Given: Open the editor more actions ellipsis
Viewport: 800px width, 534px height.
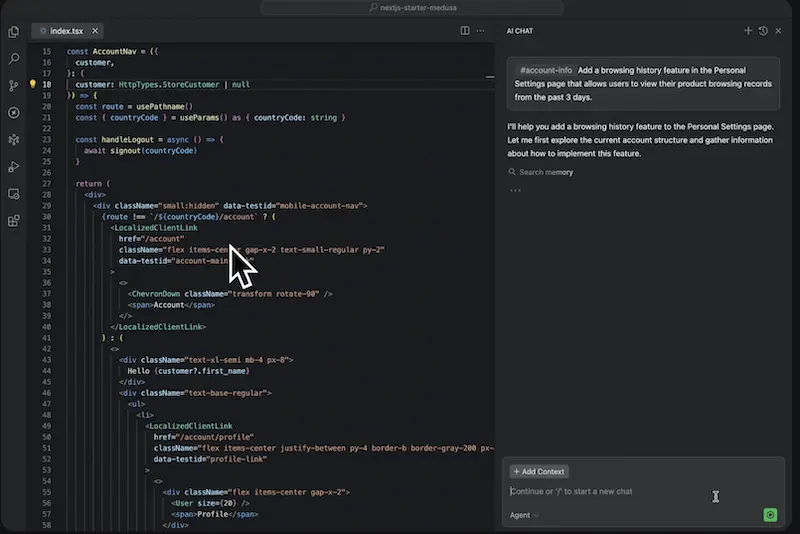Looking at the screenshot, I should tap(481, 31).
